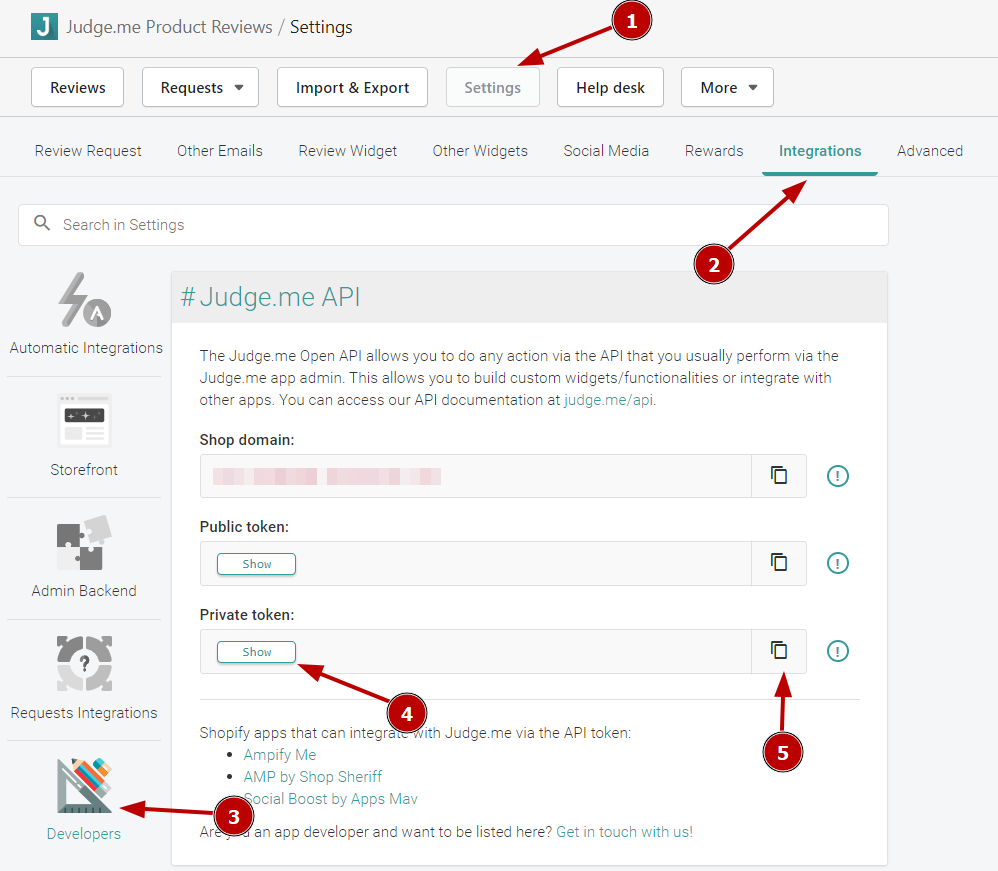Screen dimensions: 998x871
Task: Click the Shop domain field
Action: click(x=476, y=476)
